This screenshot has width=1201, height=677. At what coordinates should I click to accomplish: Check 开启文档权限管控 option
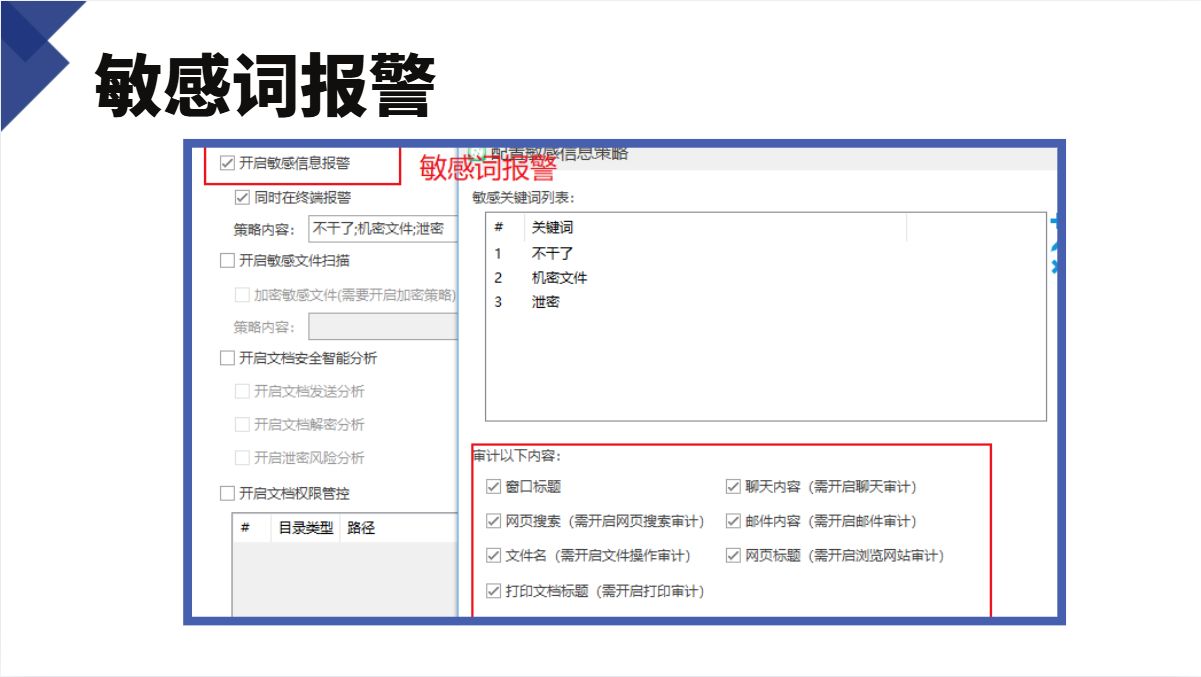(x=227, y=493)
